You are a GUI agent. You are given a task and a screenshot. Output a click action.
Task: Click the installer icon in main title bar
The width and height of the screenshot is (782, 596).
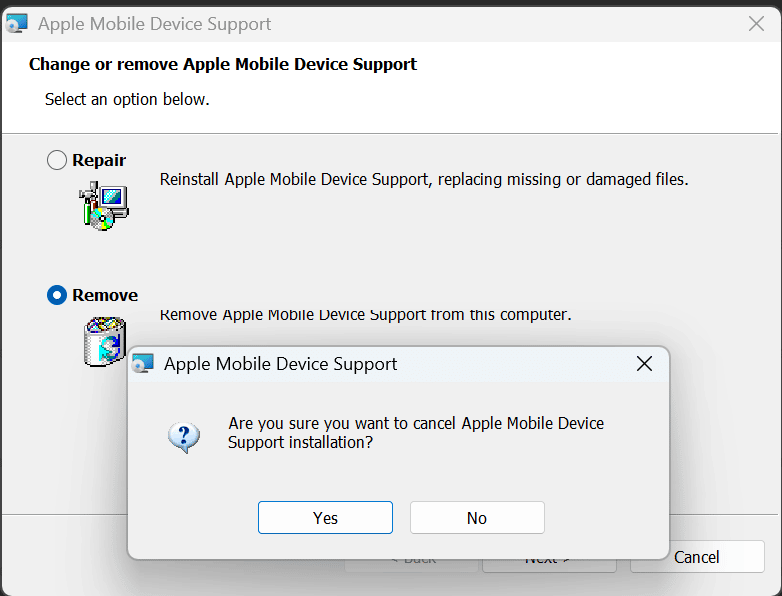[x=15, y=23]
